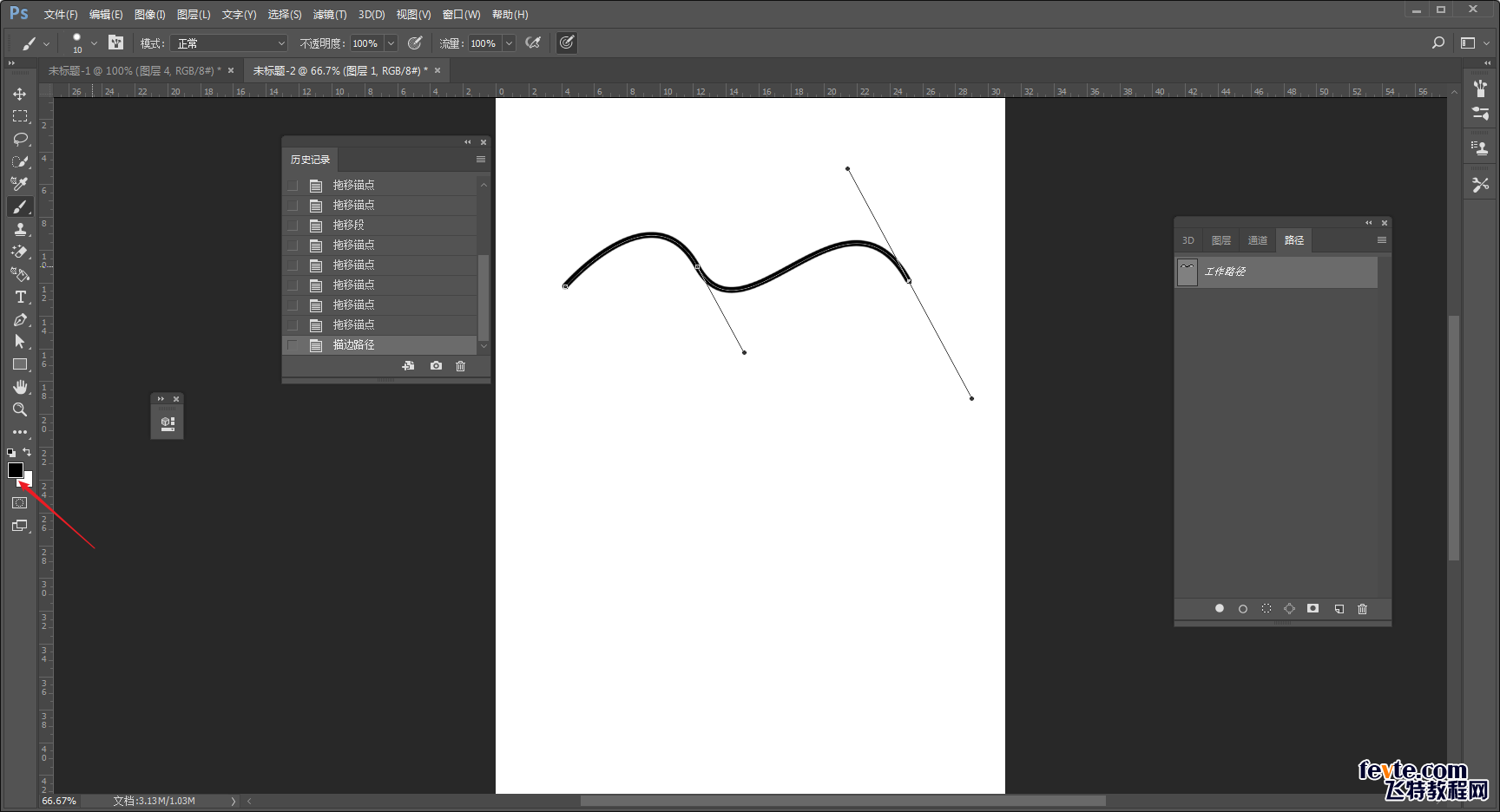Viewport: 1500px width, 812px height.
Task: Select the Zoom tool in toolbar
Action: coord(19,409)
